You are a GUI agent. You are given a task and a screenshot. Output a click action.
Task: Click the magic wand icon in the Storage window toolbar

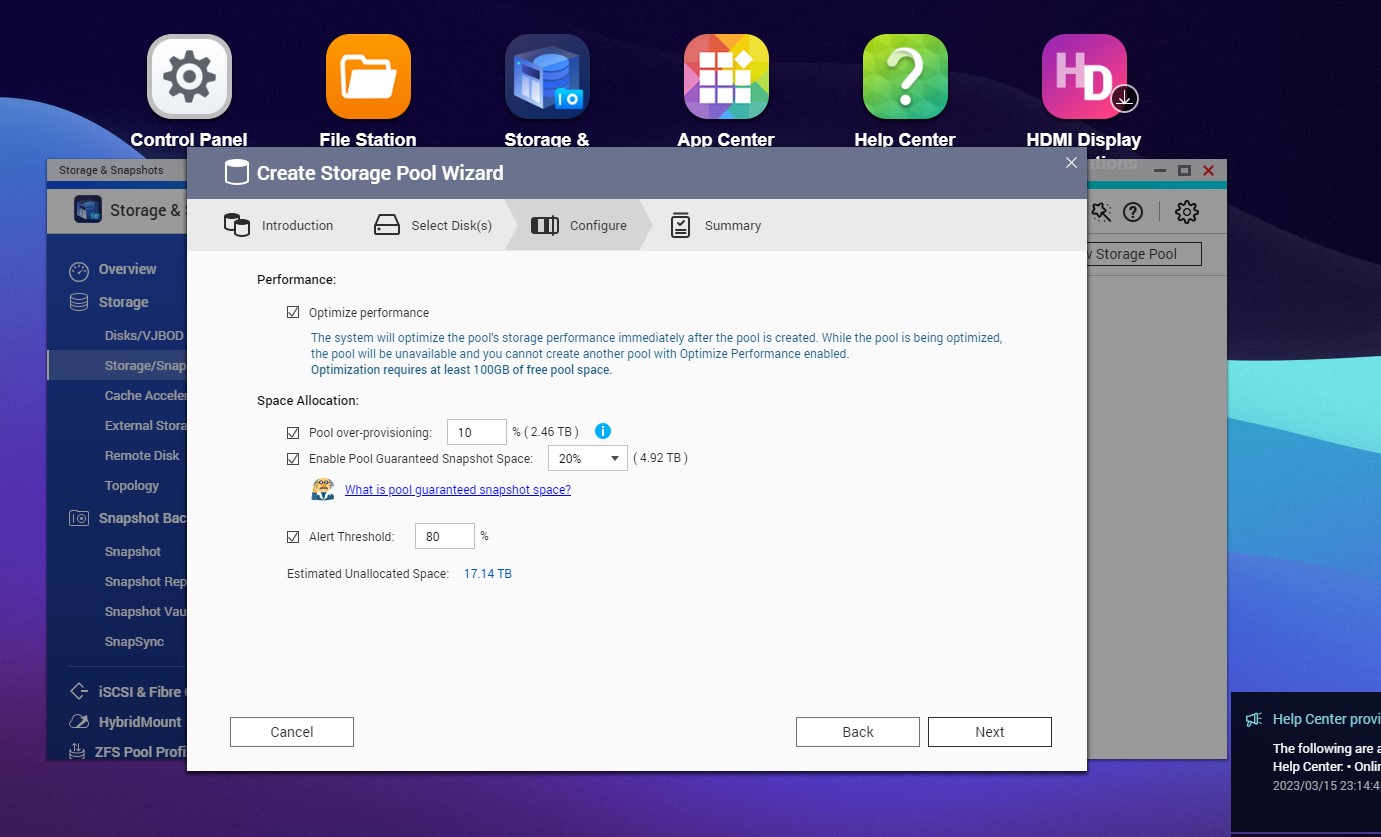pyautogui.click(x=1101, y=211)
